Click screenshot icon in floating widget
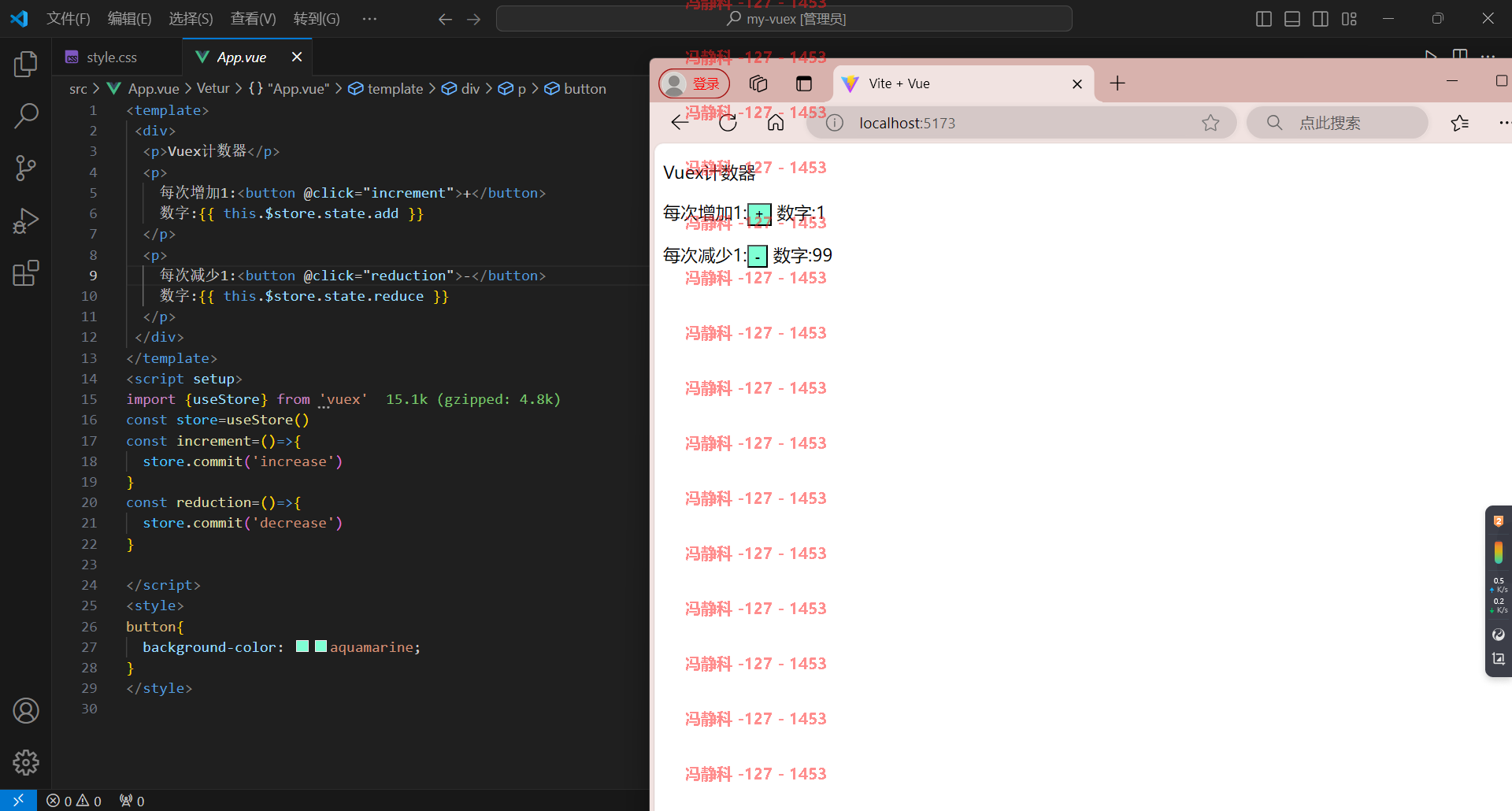The width and height of the screenshot is (1512, 811). point(1498,659)
